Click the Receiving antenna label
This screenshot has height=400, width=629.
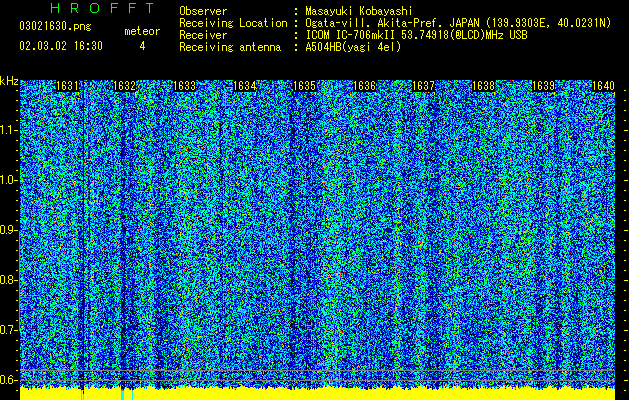[230, 47]
